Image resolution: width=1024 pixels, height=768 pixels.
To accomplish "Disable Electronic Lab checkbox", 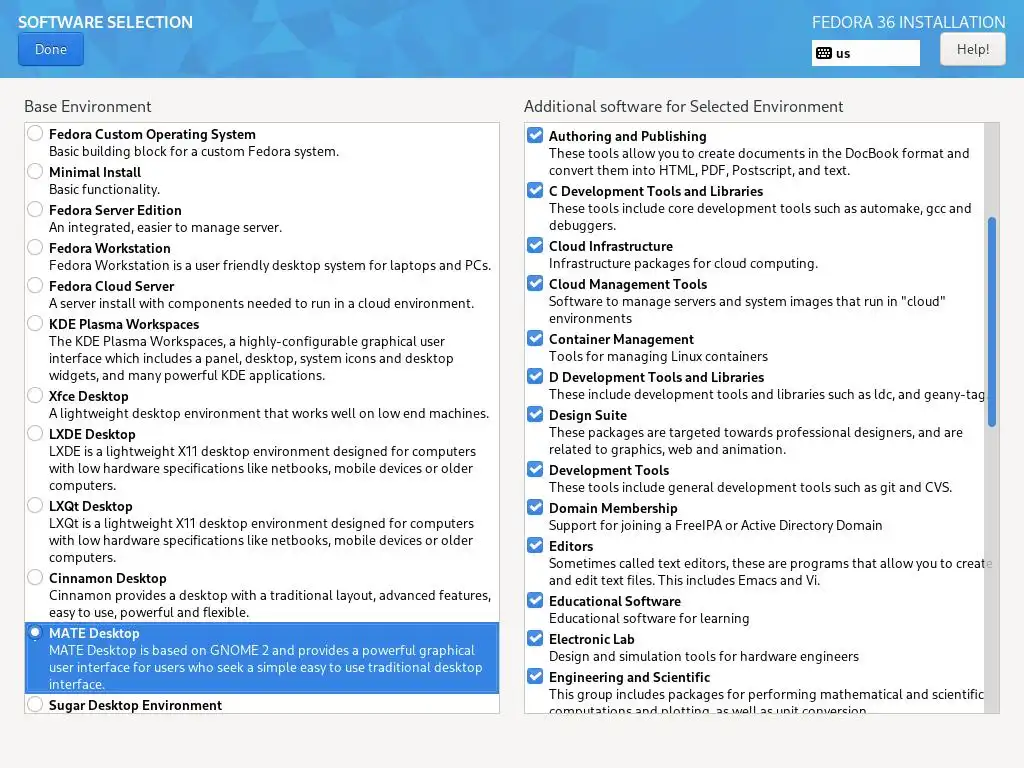I will click(x=535, y=638).
